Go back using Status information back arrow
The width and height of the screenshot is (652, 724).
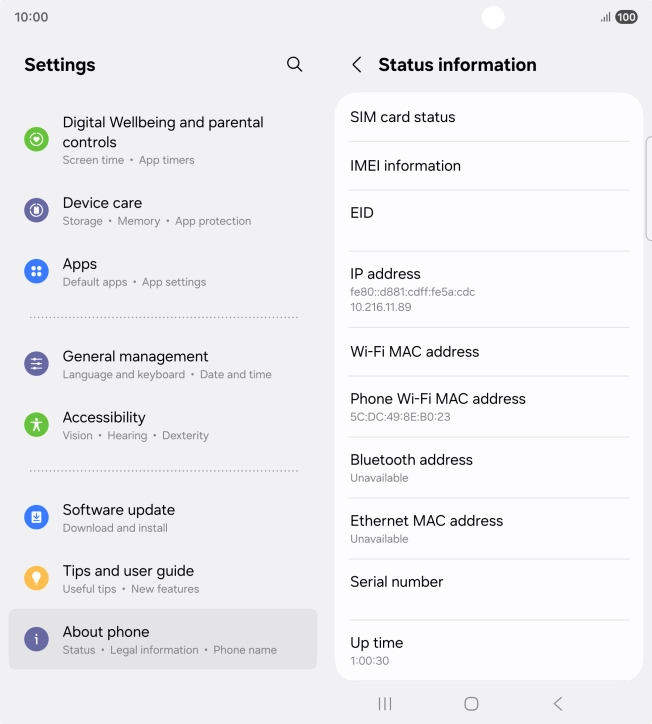[357, 65]
